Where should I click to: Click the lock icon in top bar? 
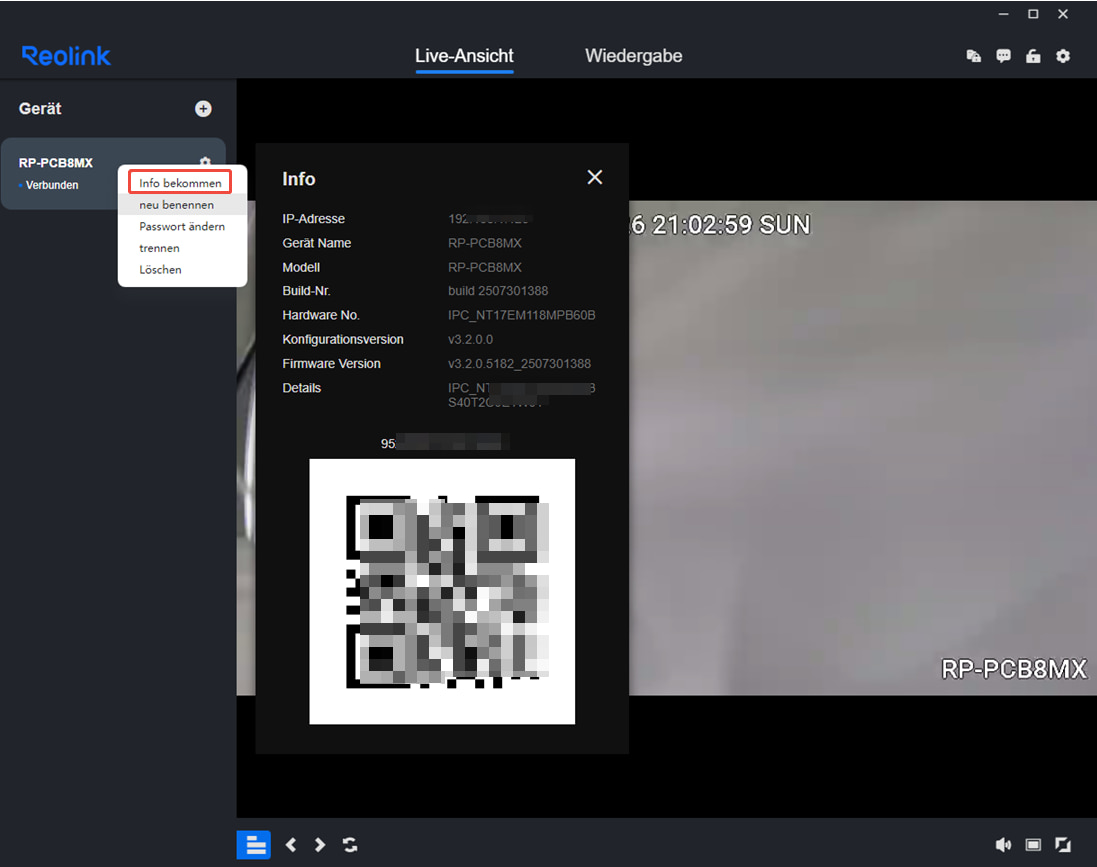(1033, 56)
